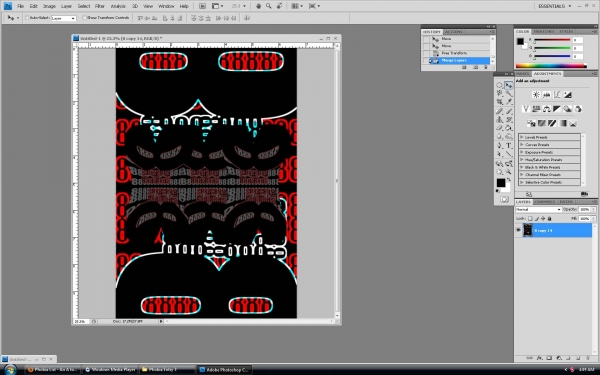Click the foreground color swatch in toolbox
The image size is (600, 375).
tap(501, 183)
